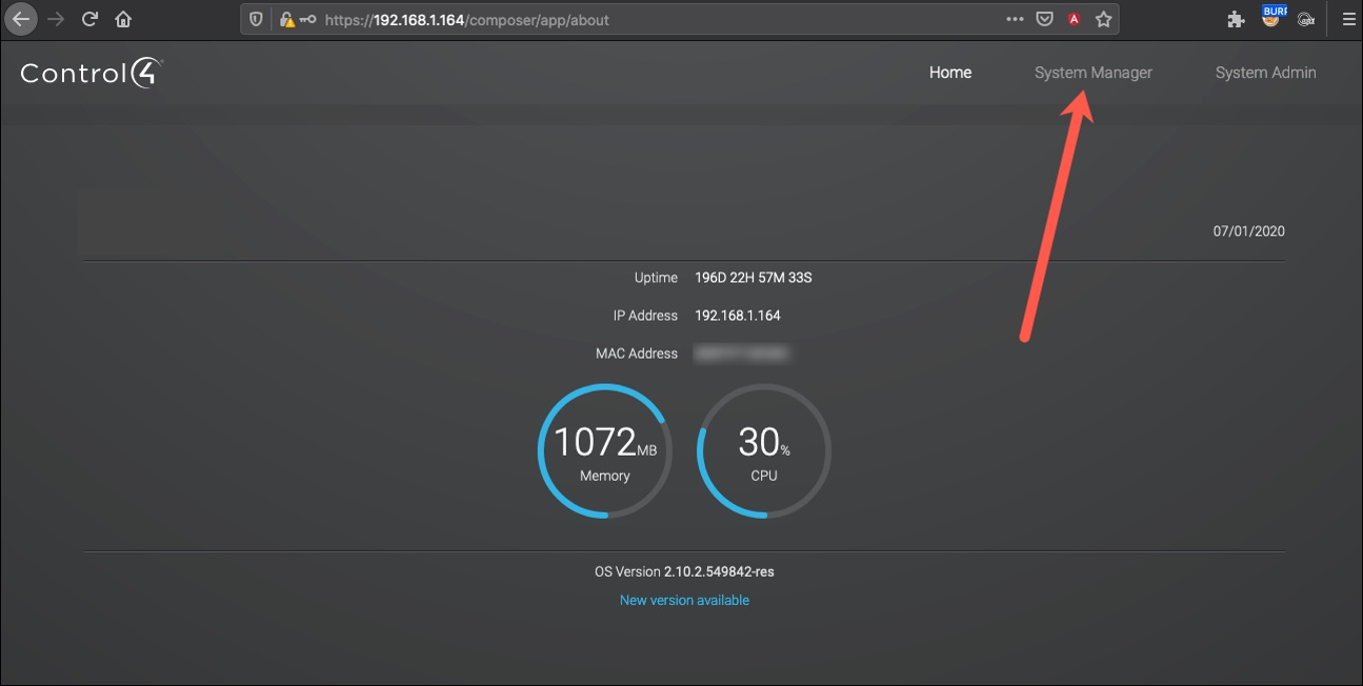Click the Control4 logo
1363x686 pixels.
(91, 73)
